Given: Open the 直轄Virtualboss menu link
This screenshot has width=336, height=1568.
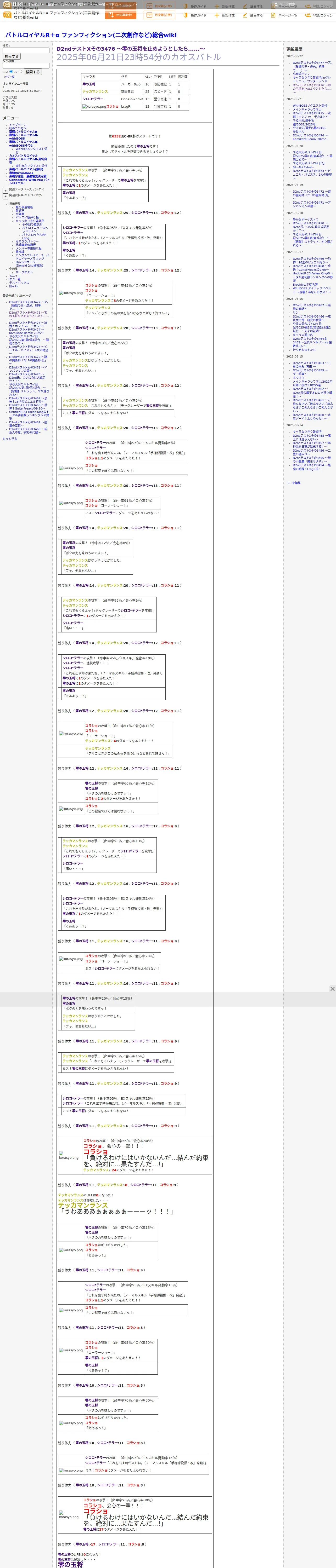Looking at the screenshot, I should coord(21,173).
